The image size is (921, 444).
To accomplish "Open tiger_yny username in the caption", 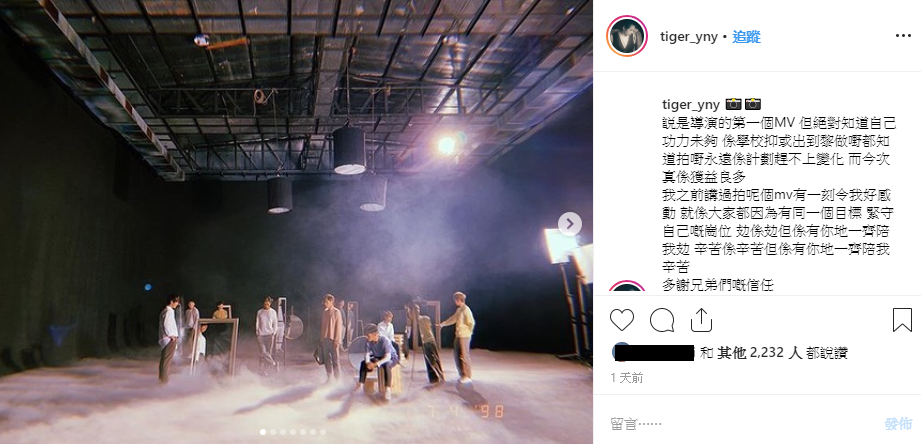I will (691, 105).
